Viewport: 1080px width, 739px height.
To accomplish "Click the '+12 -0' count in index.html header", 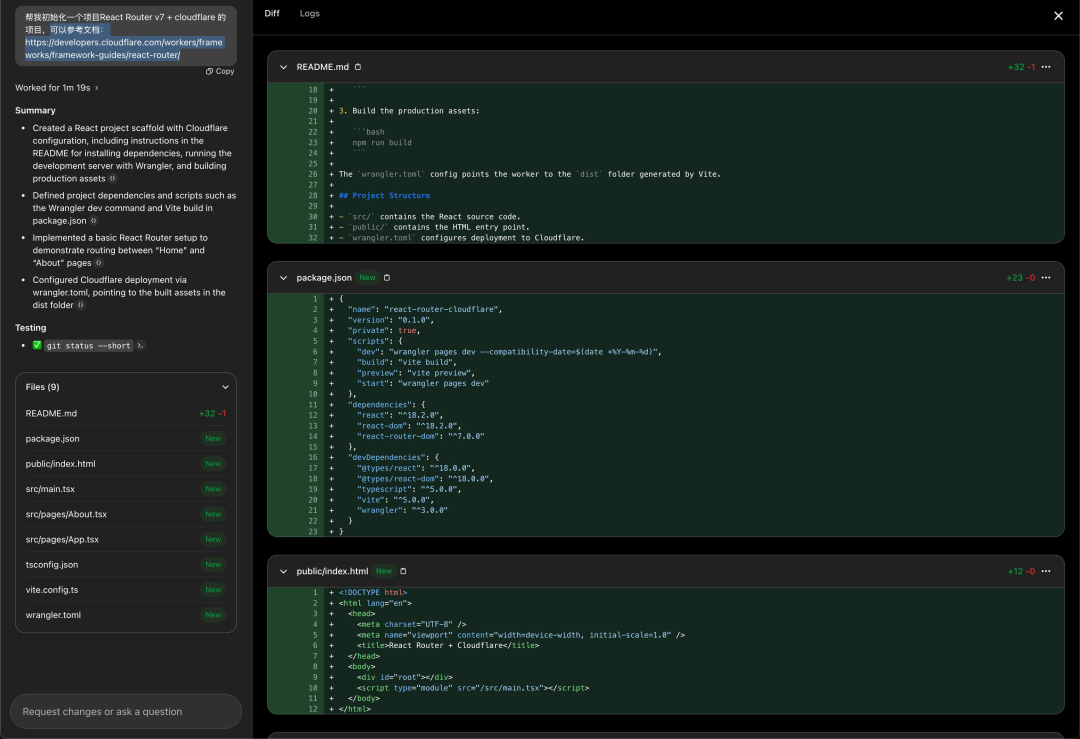I will coord(1021,571).
